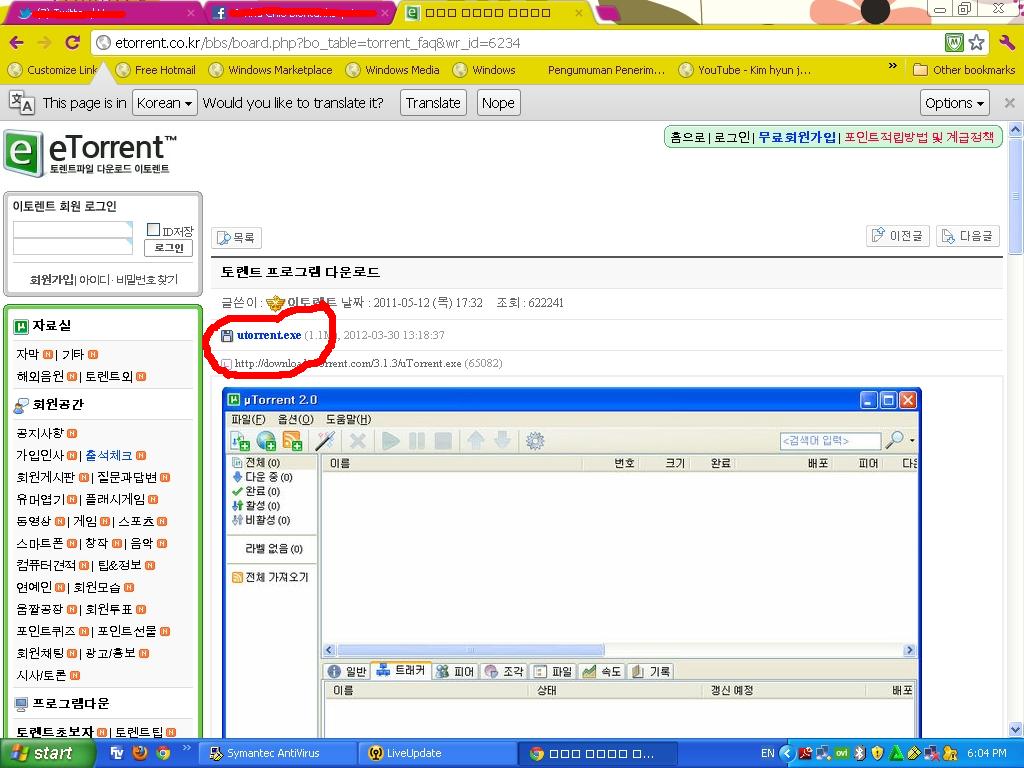Select the 트래커 tab in µTorrent
The width and height of the screenshot is (1024, 768).
tap(401, 671)
